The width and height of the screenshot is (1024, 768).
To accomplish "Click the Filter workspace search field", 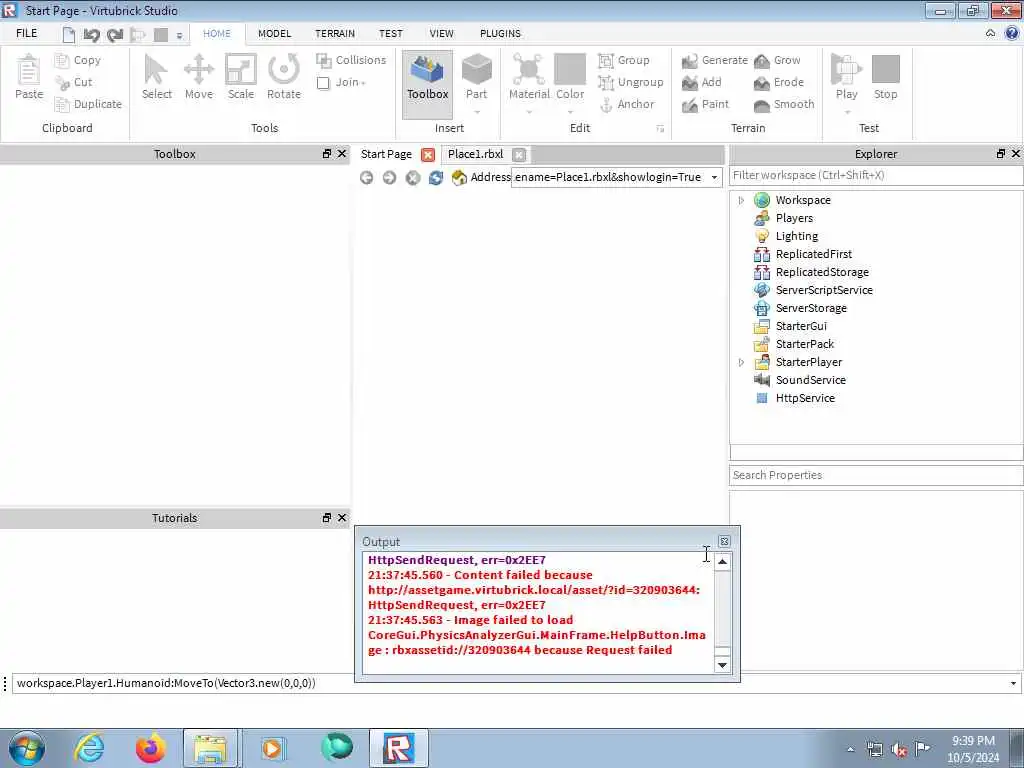I will [876, 176].
